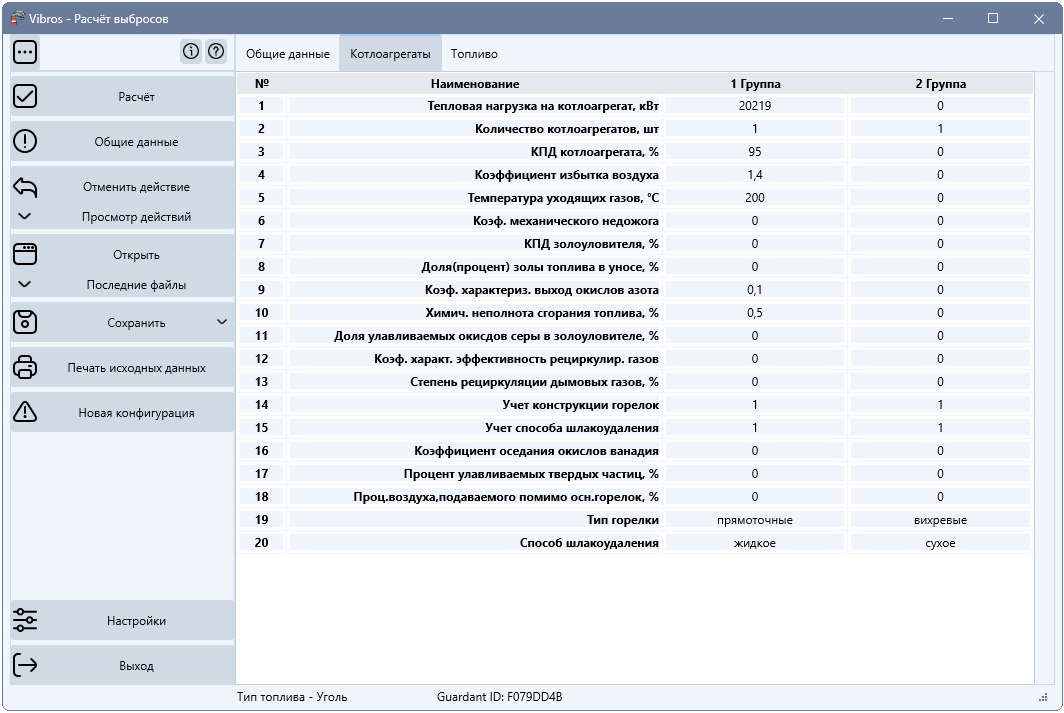Open the Сохранить dropdown arrow

coord(222,322)
